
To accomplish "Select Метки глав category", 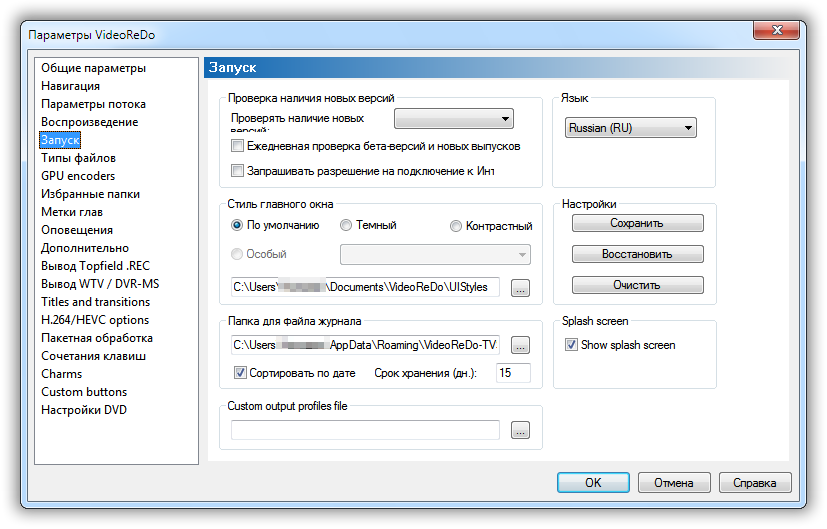I will 72,211.
